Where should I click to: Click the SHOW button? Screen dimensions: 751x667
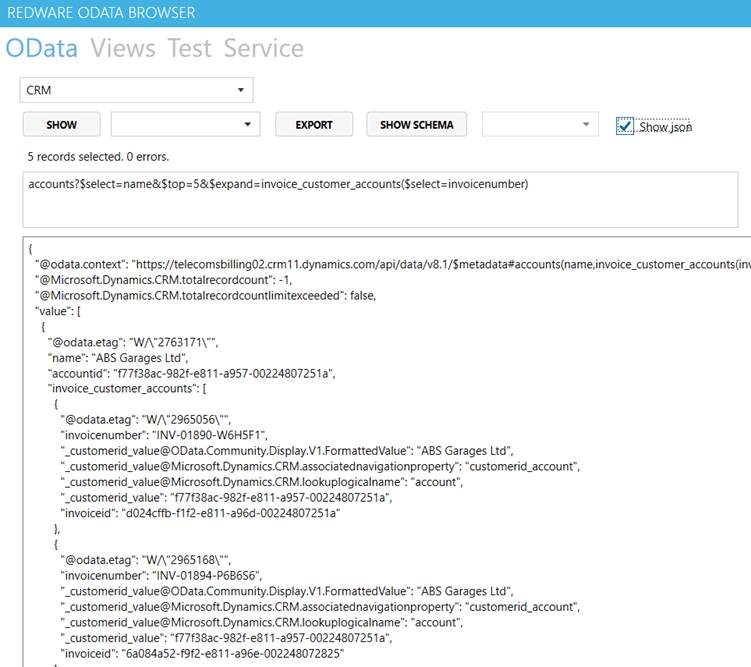click(x=61, y=124)
